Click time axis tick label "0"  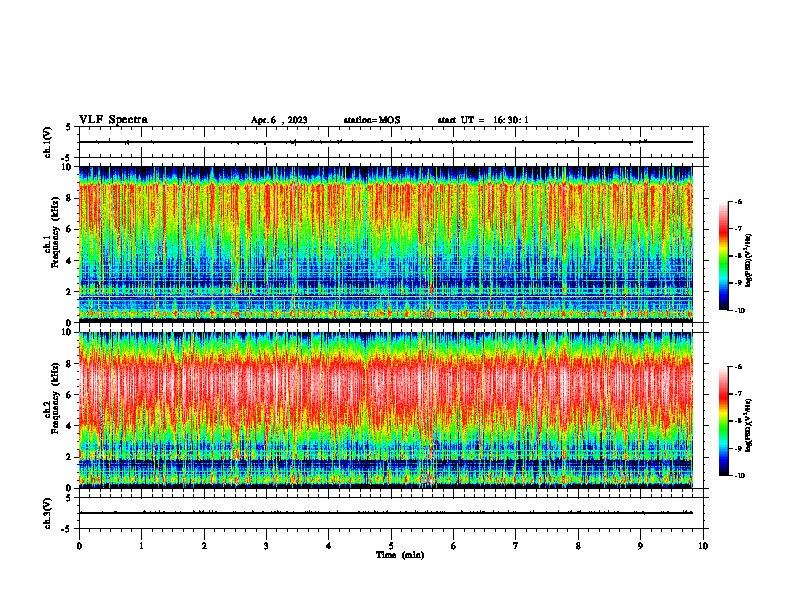79,546
